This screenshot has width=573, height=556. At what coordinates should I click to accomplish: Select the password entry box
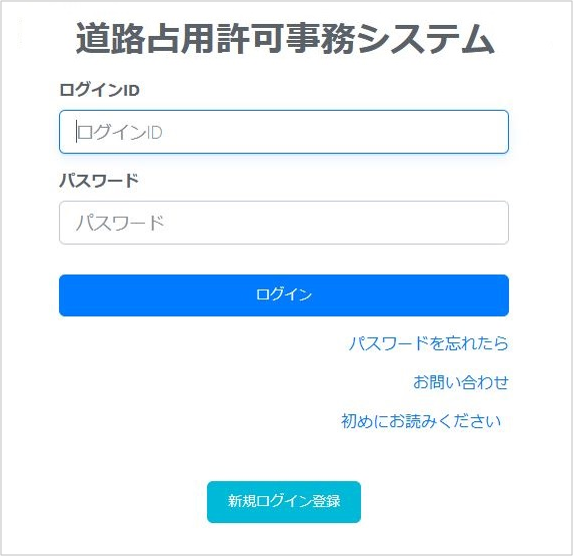[284, 223]
